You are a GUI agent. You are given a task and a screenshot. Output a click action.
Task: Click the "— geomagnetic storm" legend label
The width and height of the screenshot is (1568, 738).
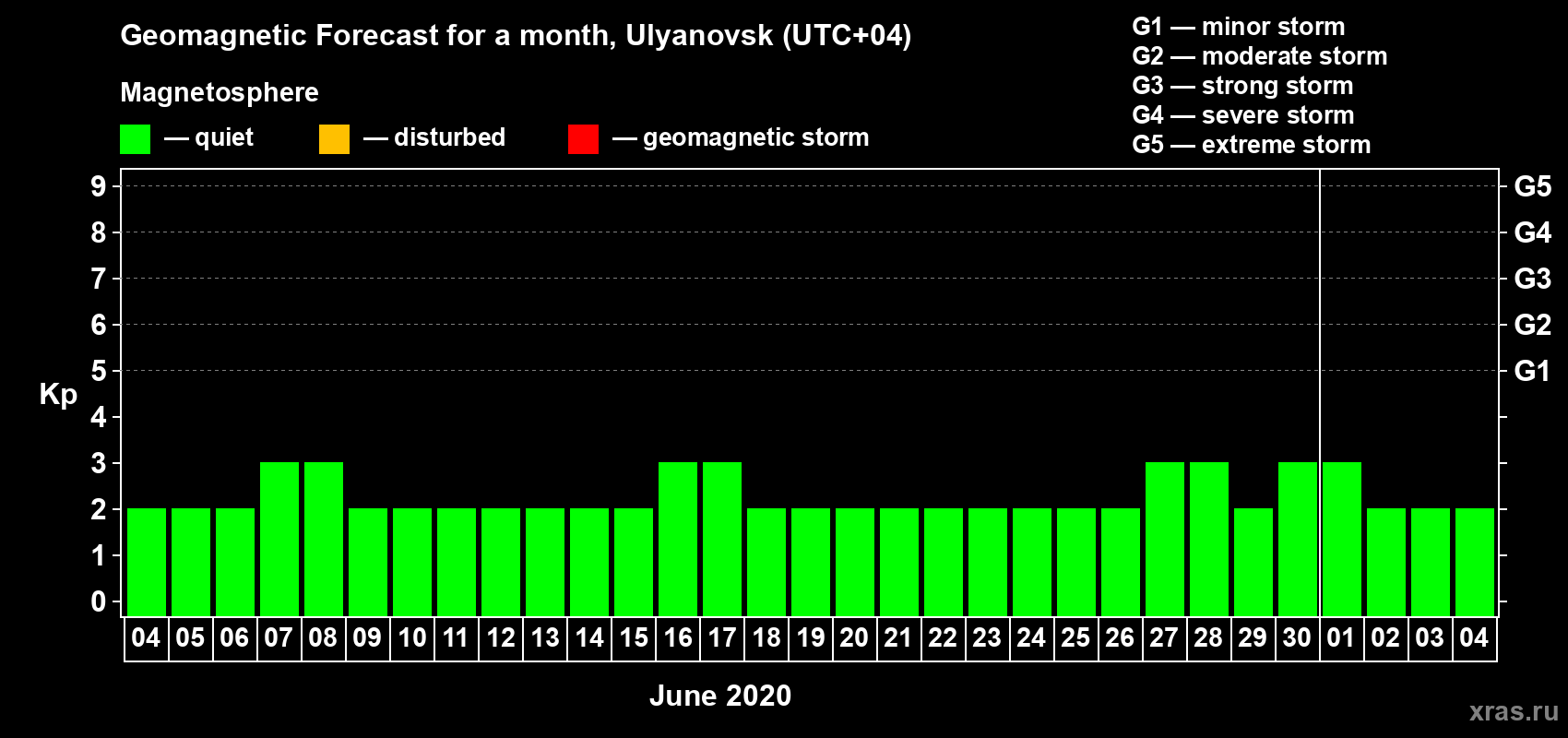(741, 137)
